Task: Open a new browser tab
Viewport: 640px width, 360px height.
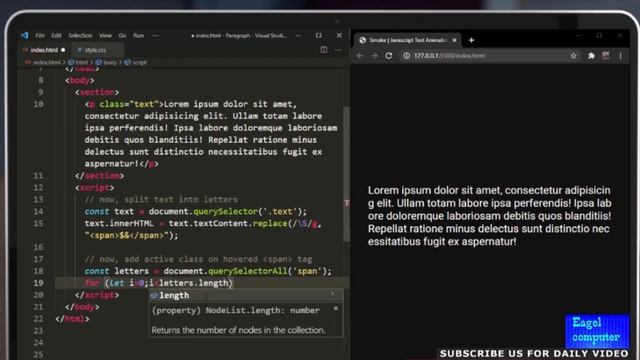Action: point(471,40)
